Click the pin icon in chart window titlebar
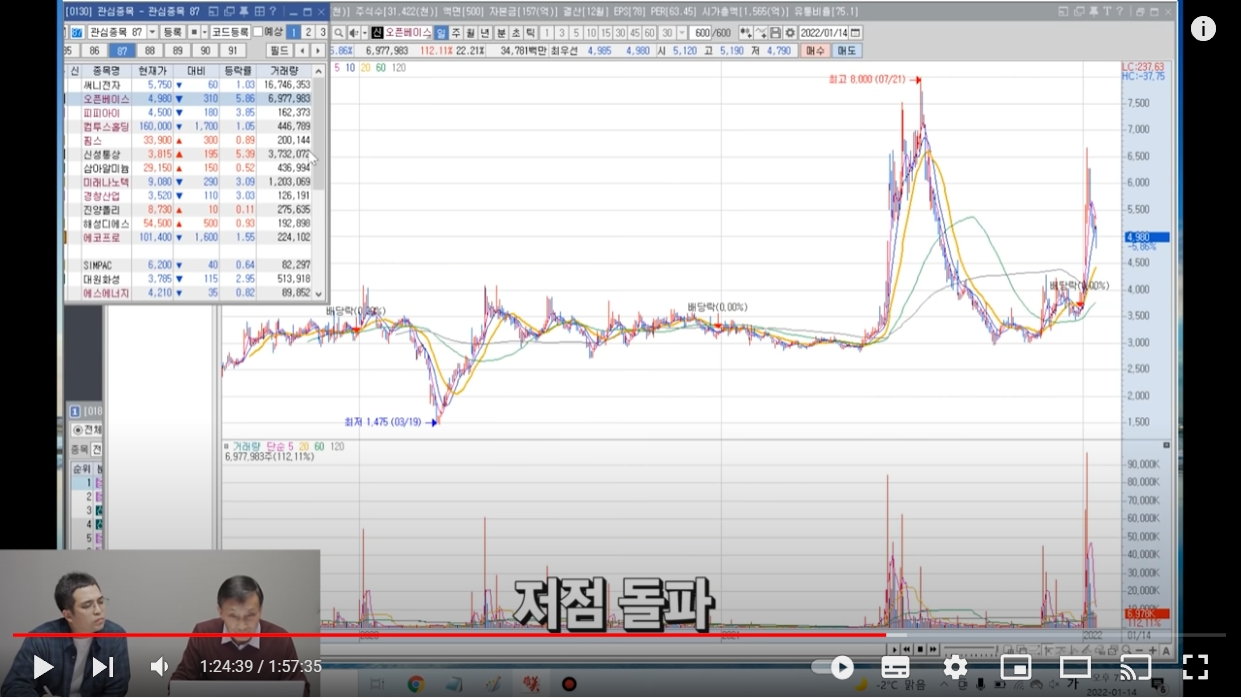The image size is (1241, 698). [1093, 11]
